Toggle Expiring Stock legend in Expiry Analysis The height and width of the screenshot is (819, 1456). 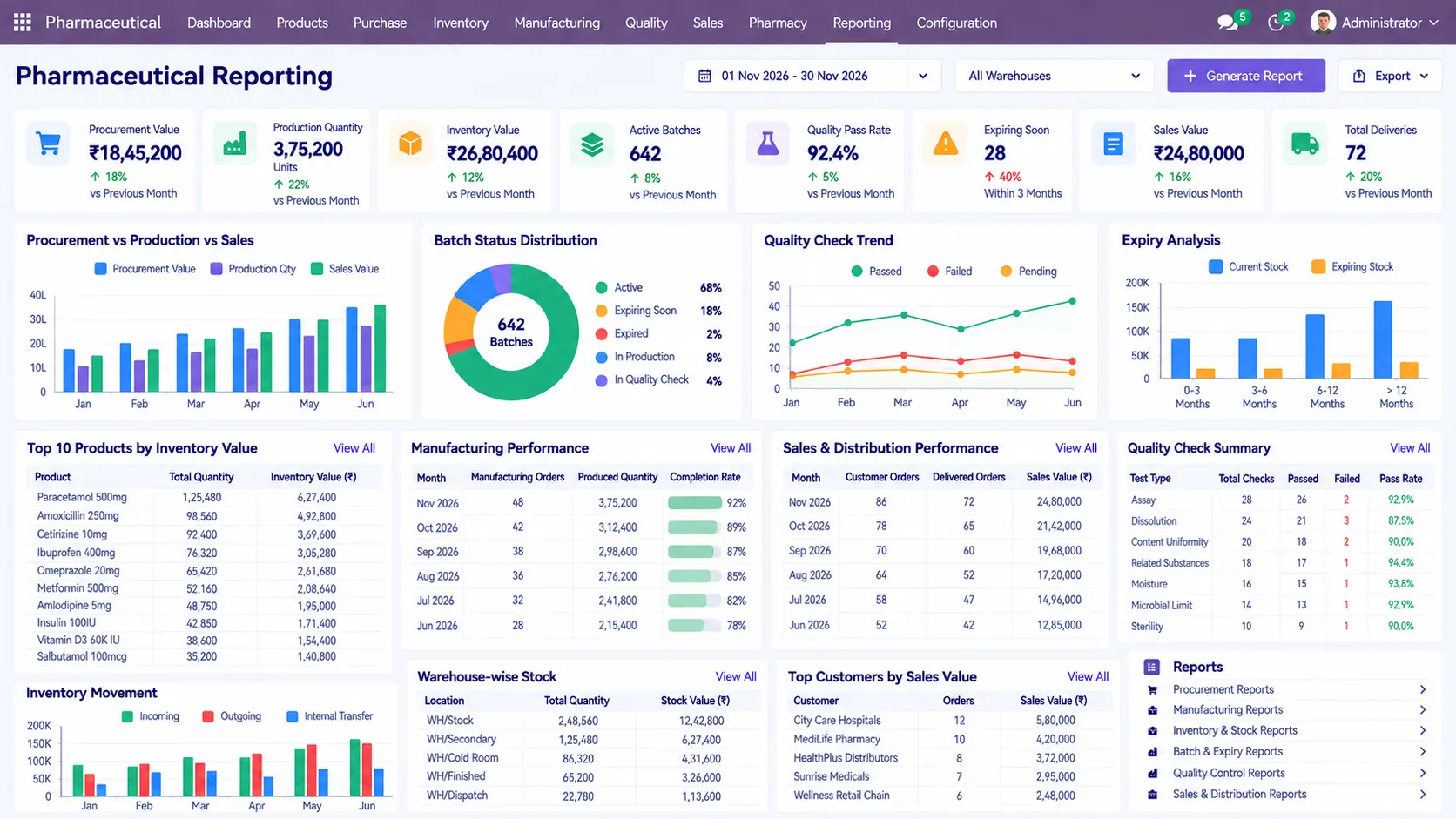tap(1352, 266)
